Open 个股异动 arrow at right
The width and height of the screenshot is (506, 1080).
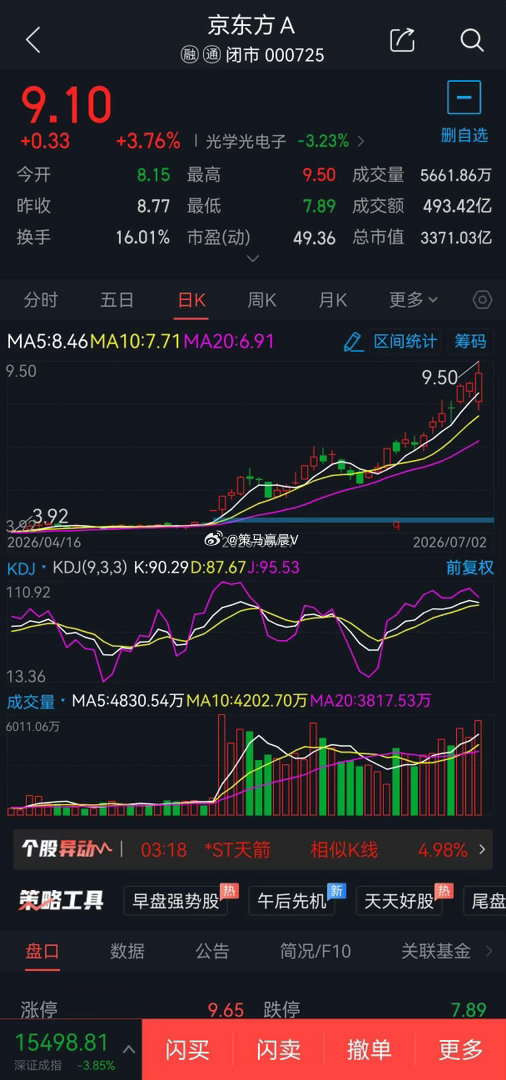482,849
